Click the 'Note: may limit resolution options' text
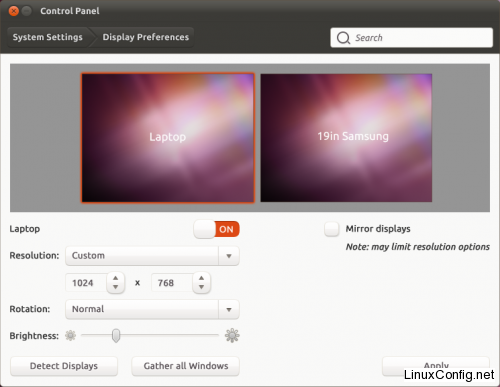 click(418, 247)
